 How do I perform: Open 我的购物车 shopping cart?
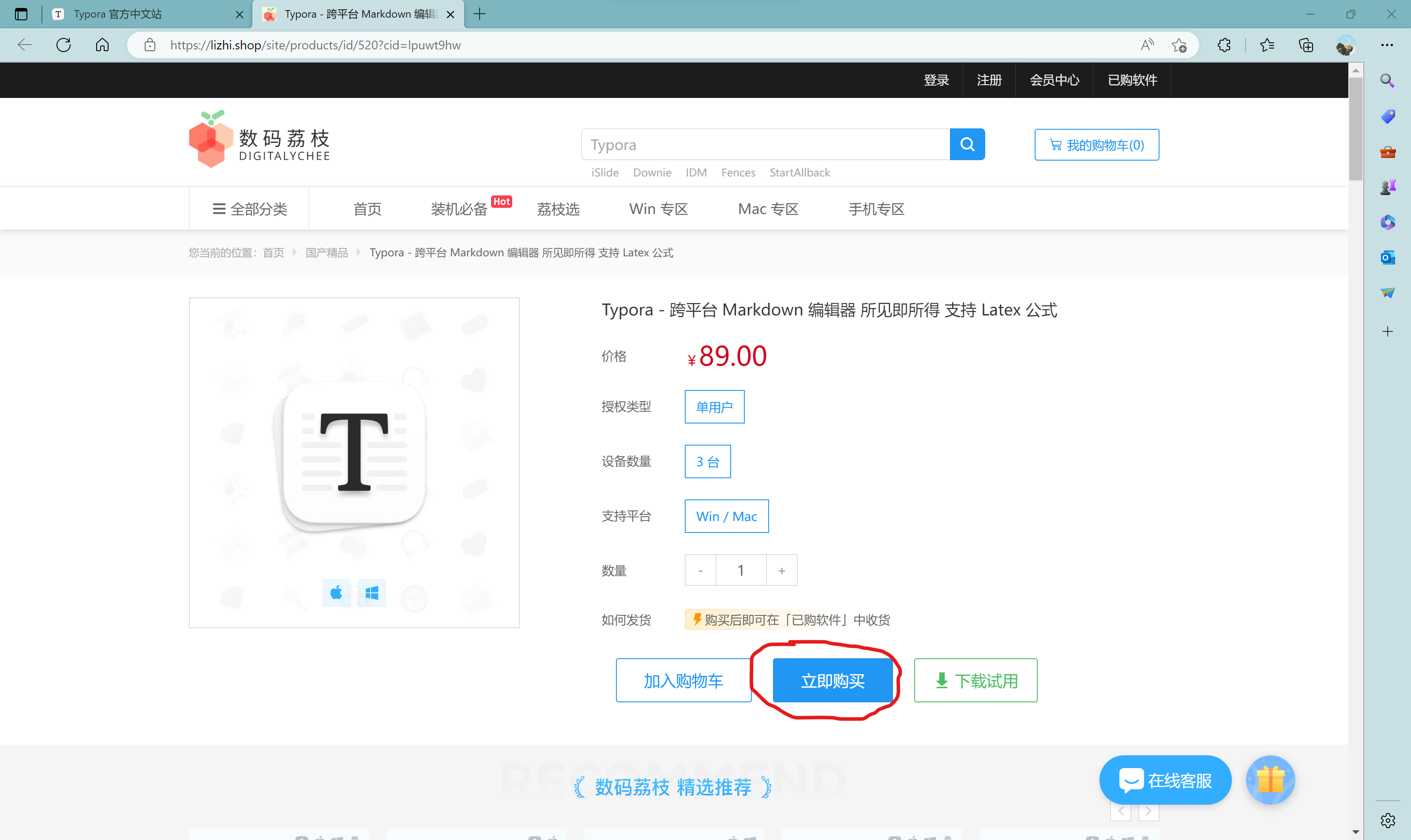pos(1096,144)
